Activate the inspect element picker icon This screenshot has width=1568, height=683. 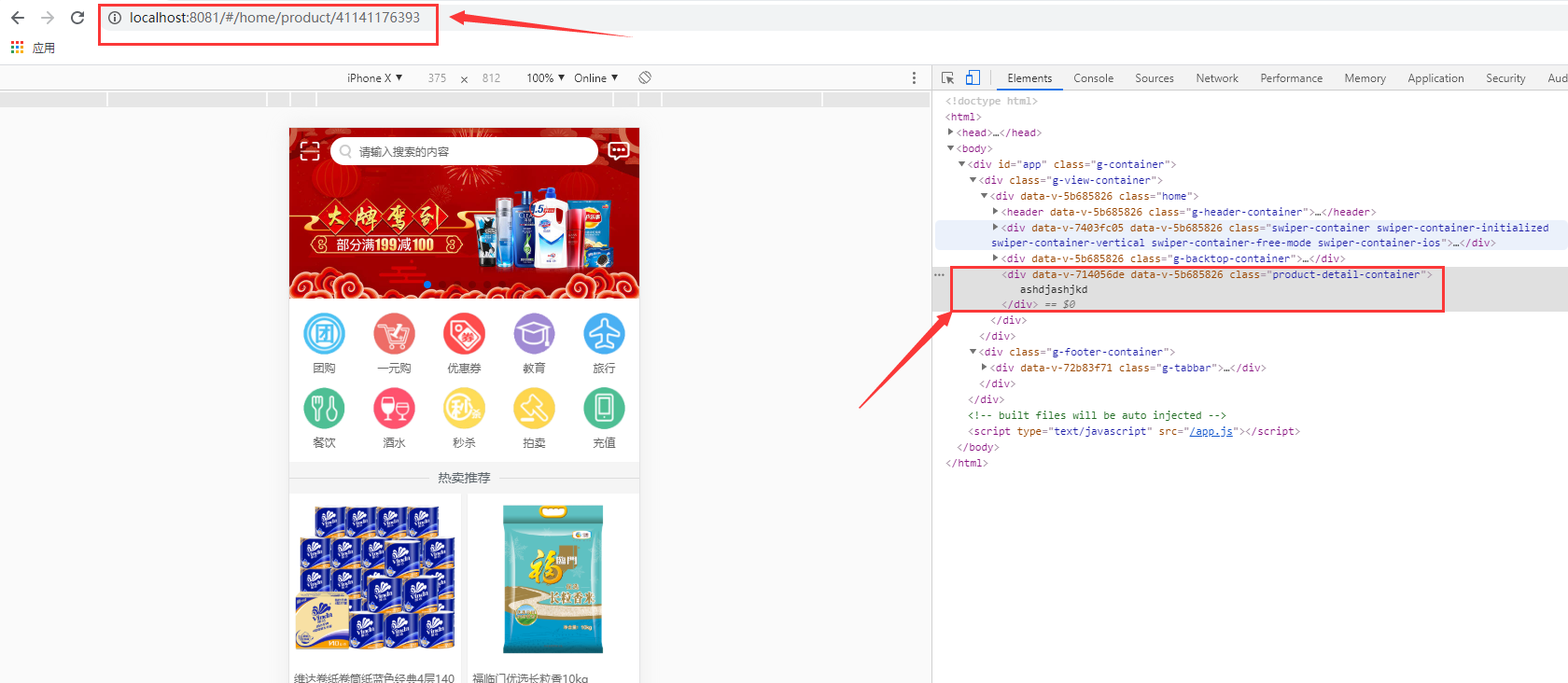pyautogui.click(x=948, y=78)
